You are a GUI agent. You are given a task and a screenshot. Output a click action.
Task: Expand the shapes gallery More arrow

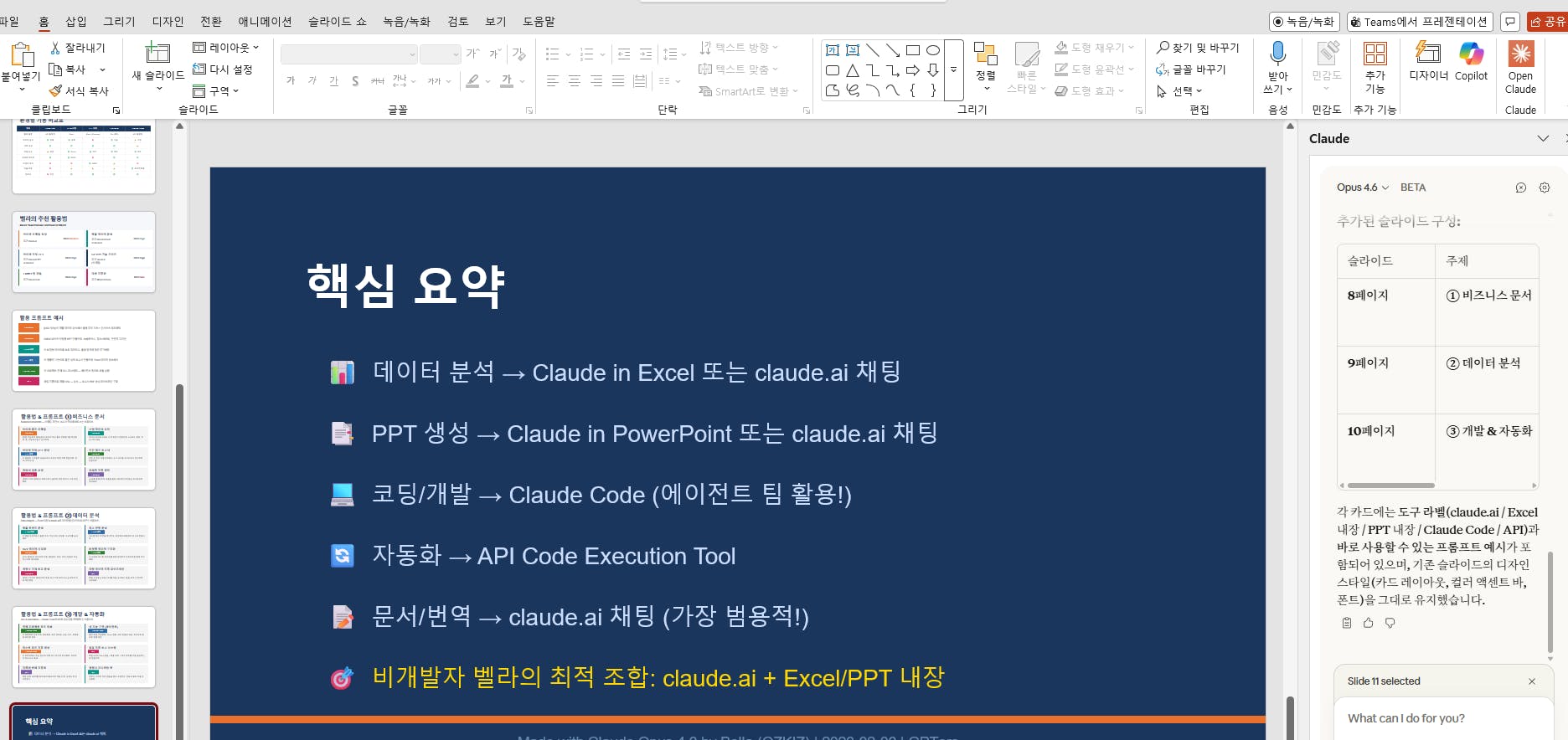[x=953, y=70]
